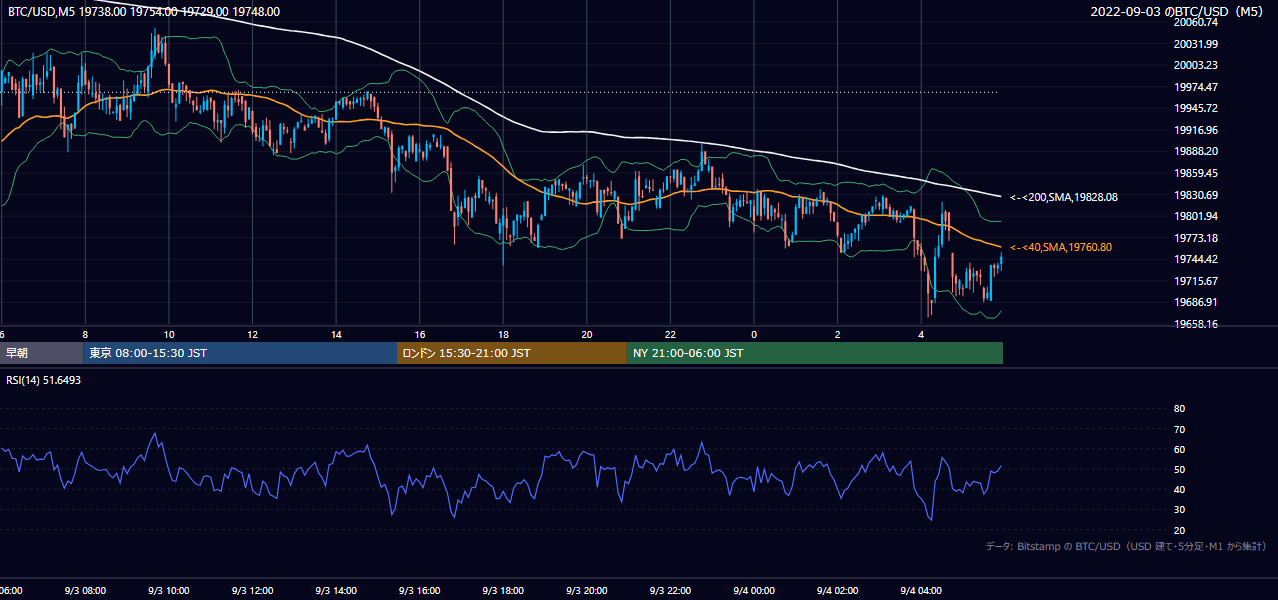1278x600 pixels.
Task: Click the 9/3 22:00 time axis label
Action: coord(670,591)
